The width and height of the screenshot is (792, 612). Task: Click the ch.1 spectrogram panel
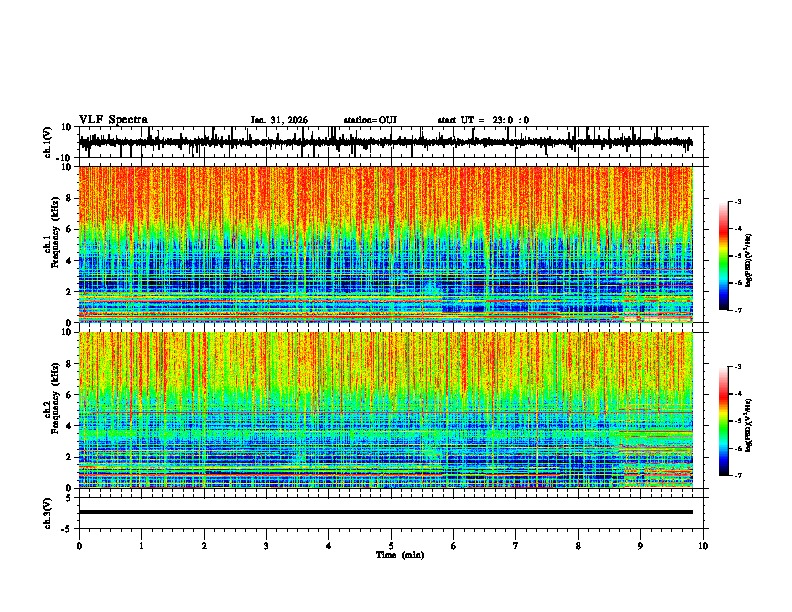pos(386,244)
